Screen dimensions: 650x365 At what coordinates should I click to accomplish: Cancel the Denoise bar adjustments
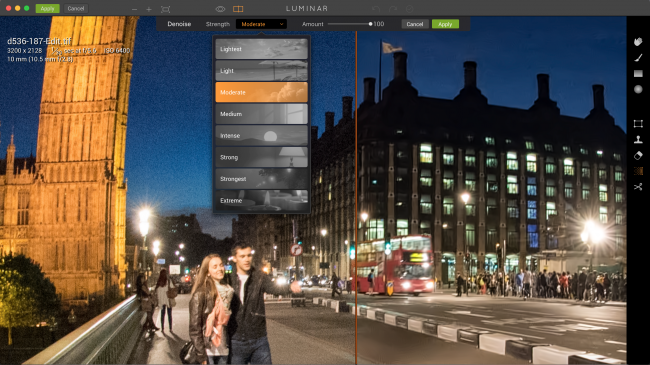415,24
